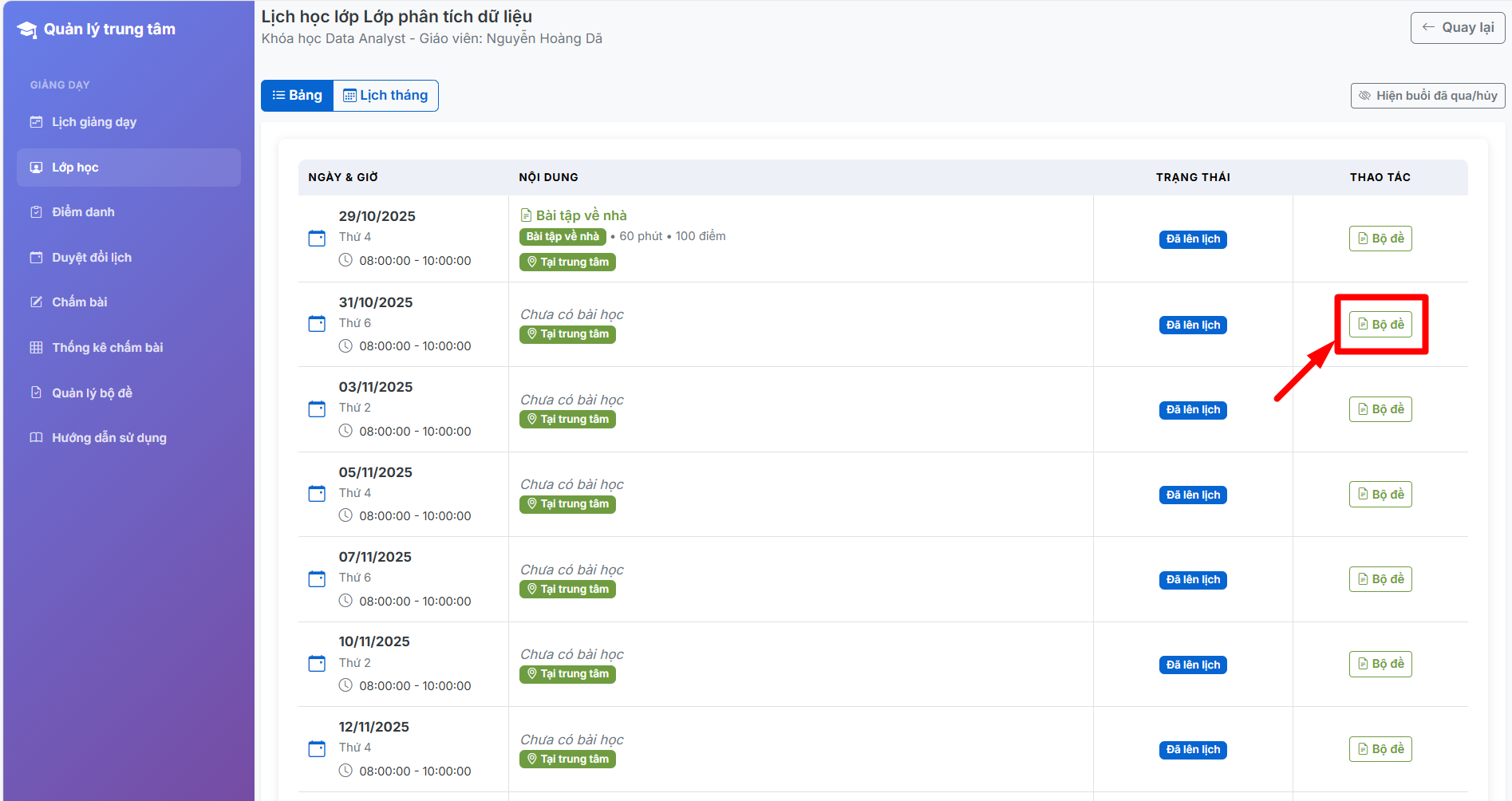Click Đã lên lịch badge for 03/11/2025
Viewport: 1512px width, 801px height.
(1193, 410)
